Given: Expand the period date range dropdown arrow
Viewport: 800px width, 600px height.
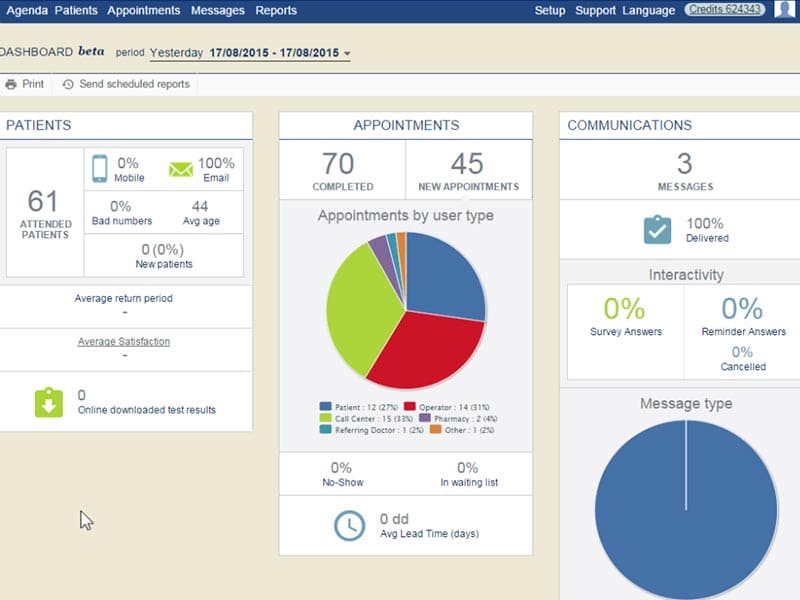Looking at the screenshot, I should click(347, 53).
